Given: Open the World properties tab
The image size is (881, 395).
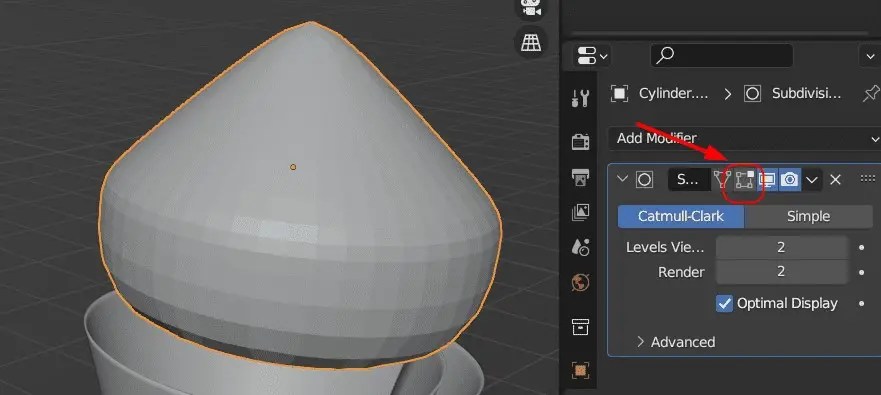Looking at the screenshot, I should [x=580, y=282].
